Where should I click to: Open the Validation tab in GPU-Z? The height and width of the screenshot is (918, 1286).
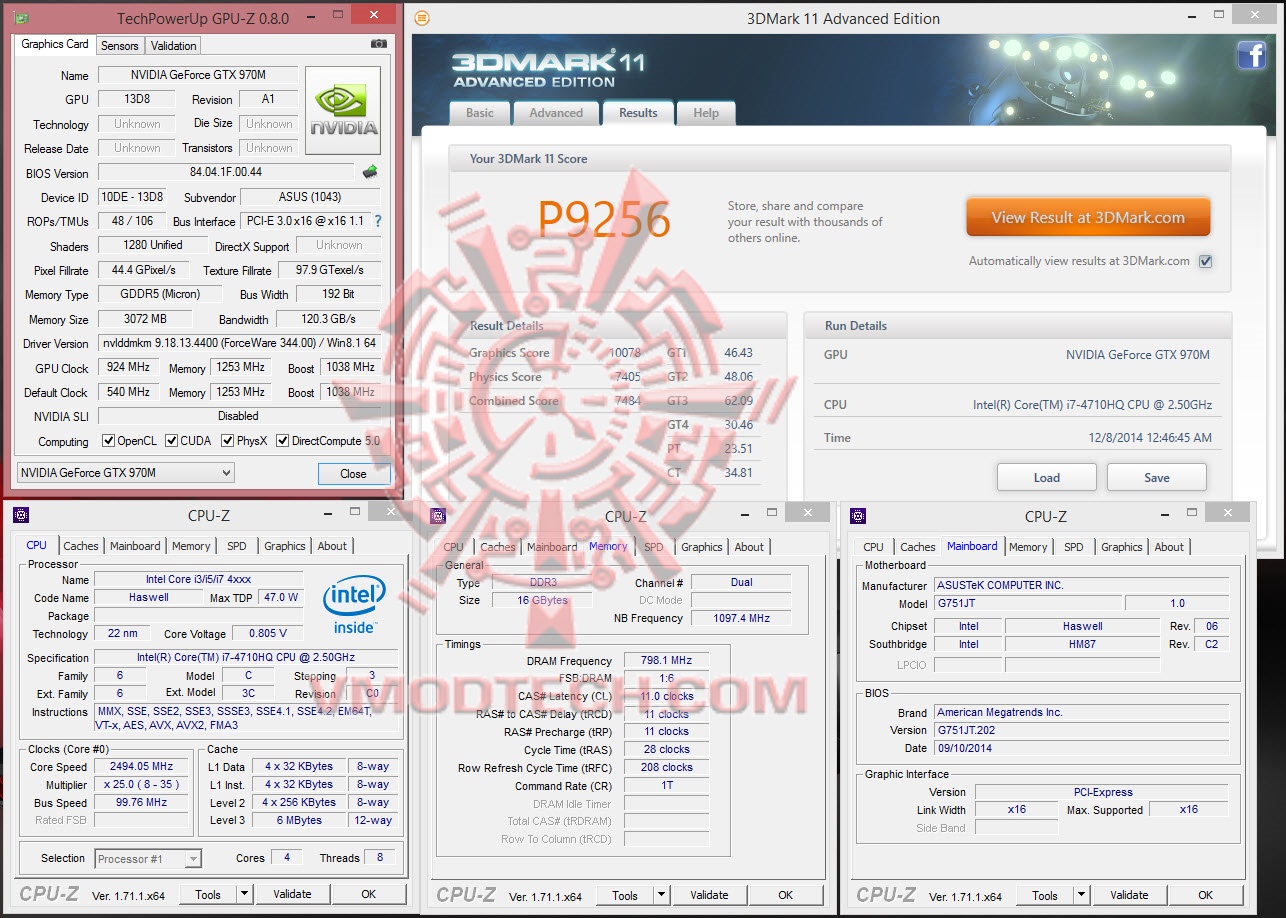pos(174,45)
